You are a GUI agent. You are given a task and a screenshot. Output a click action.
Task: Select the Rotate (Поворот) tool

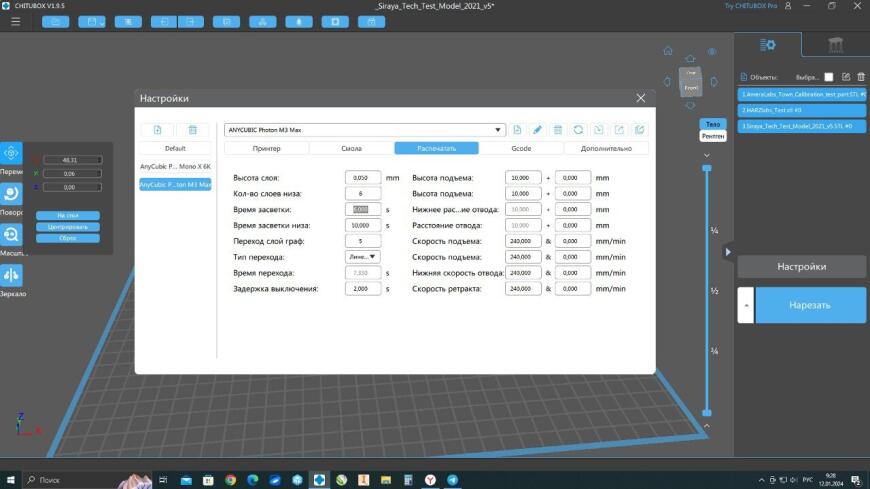coord(11,194)
